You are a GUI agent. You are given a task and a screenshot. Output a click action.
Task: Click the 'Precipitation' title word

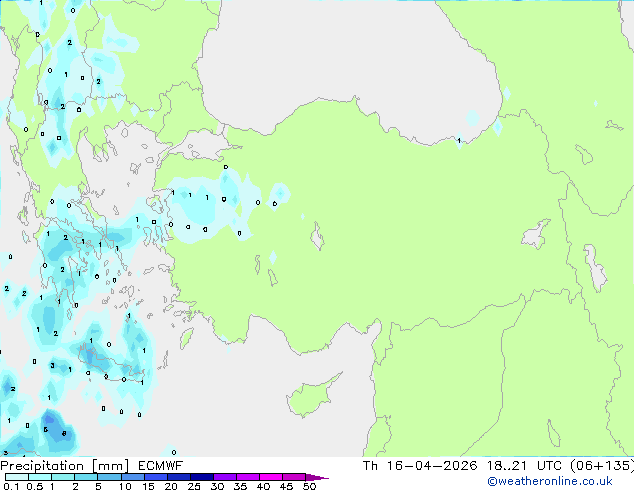(42, 466)
